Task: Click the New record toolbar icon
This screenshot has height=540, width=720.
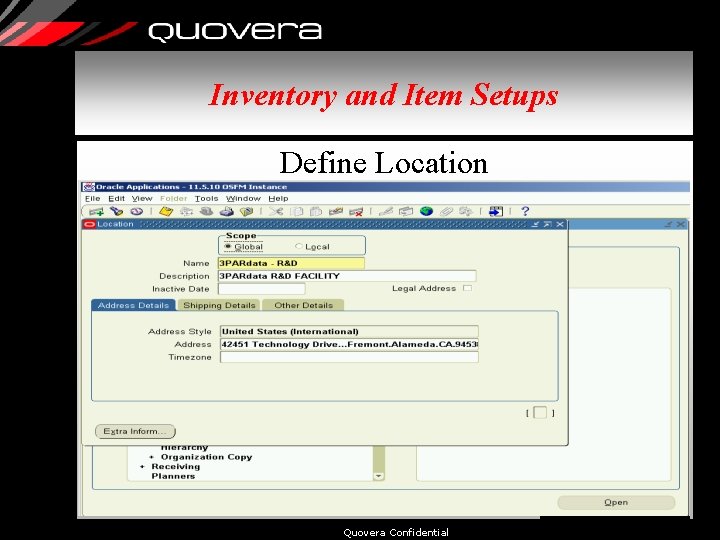Action: point(96,212)
